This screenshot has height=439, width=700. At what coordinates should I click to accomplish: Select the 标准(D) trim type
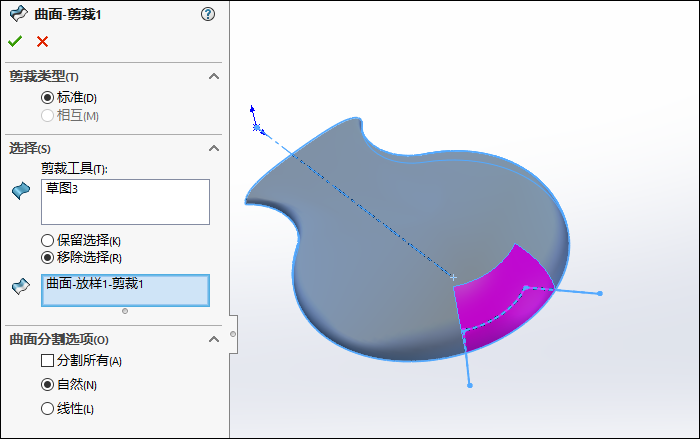click(x=47, y=97)
